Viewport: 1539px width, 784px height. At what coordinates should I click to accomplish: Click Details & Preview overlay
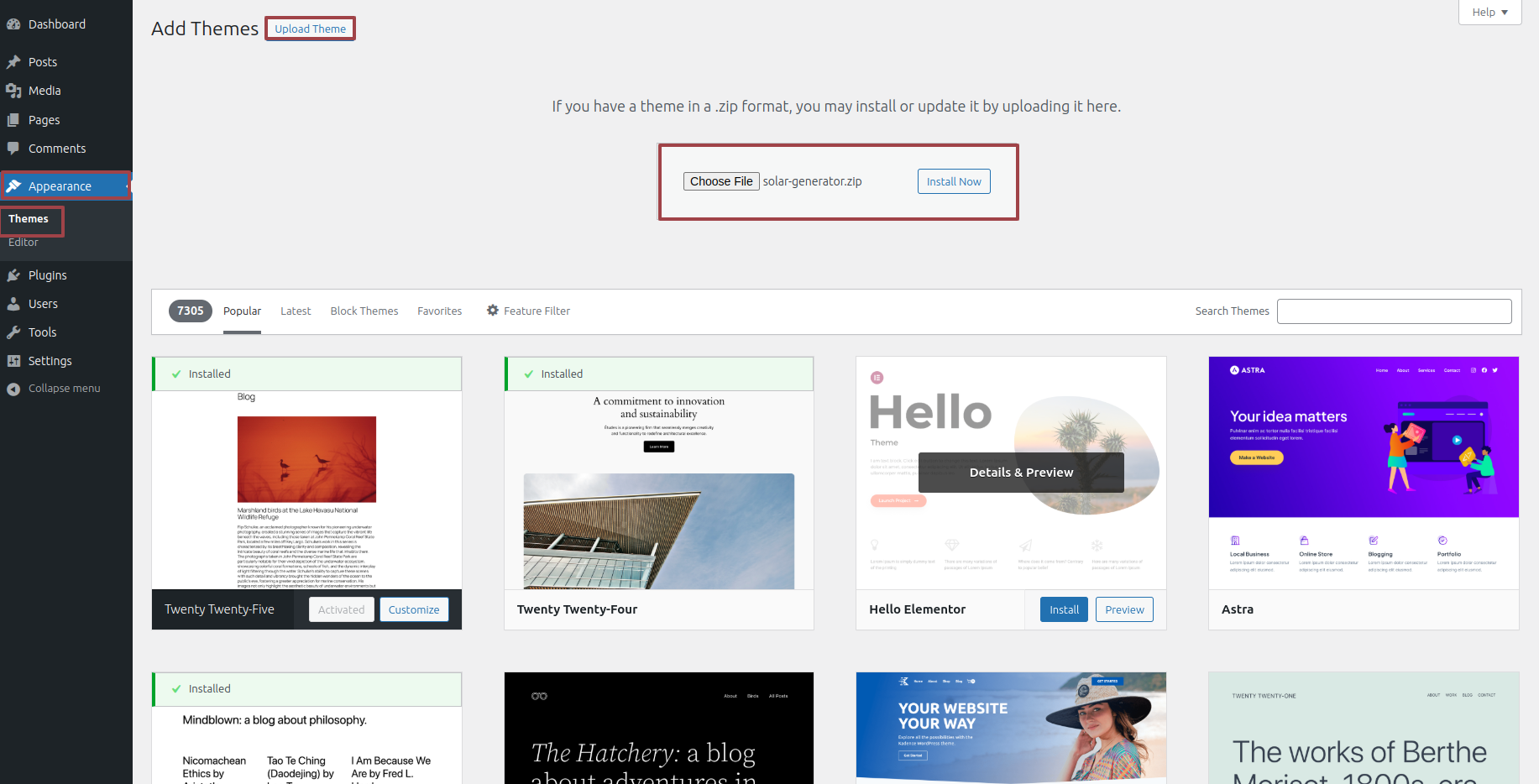click(1021, 473)
